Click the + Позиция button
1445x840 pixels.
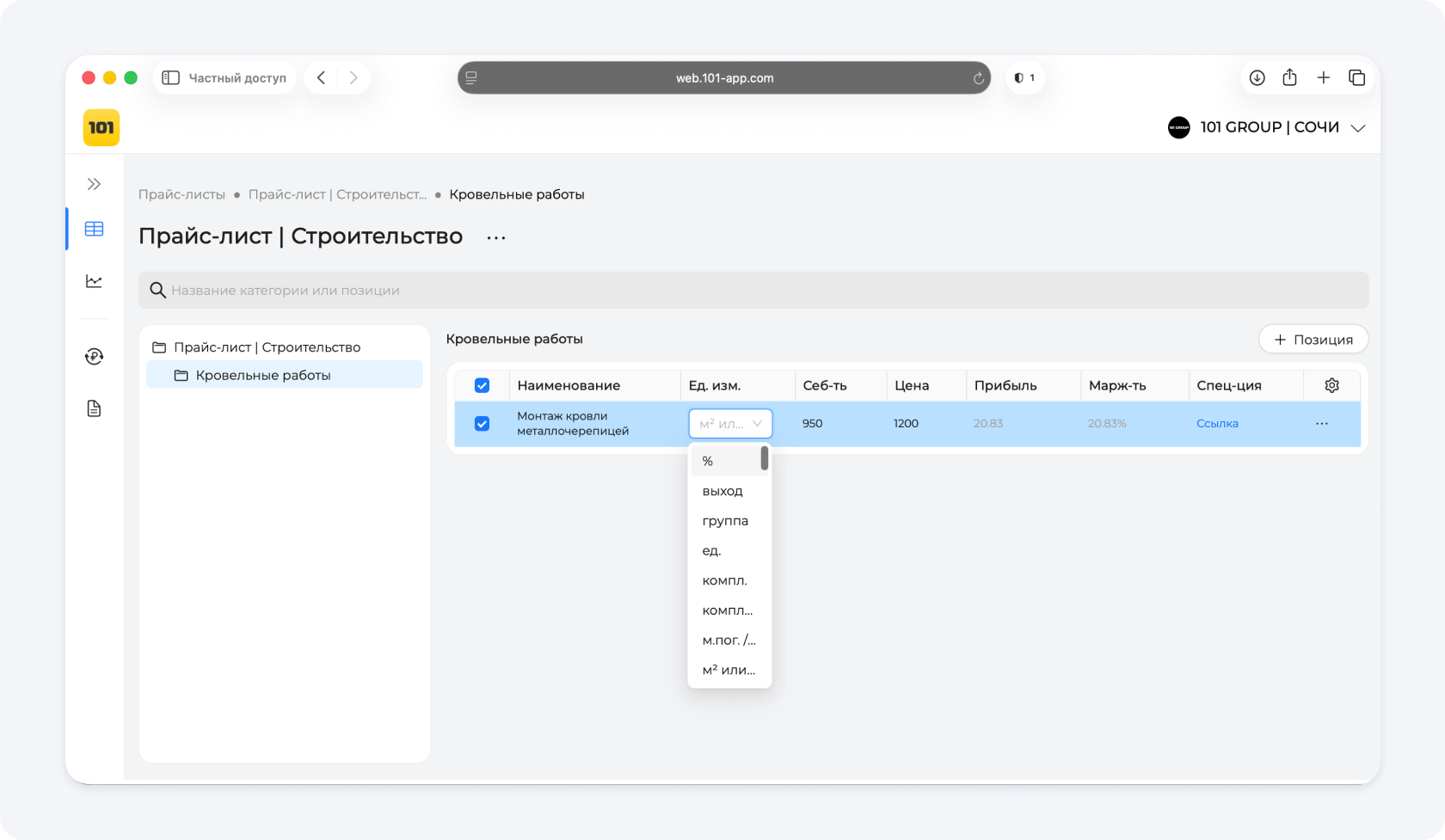tap(1313, 340)
